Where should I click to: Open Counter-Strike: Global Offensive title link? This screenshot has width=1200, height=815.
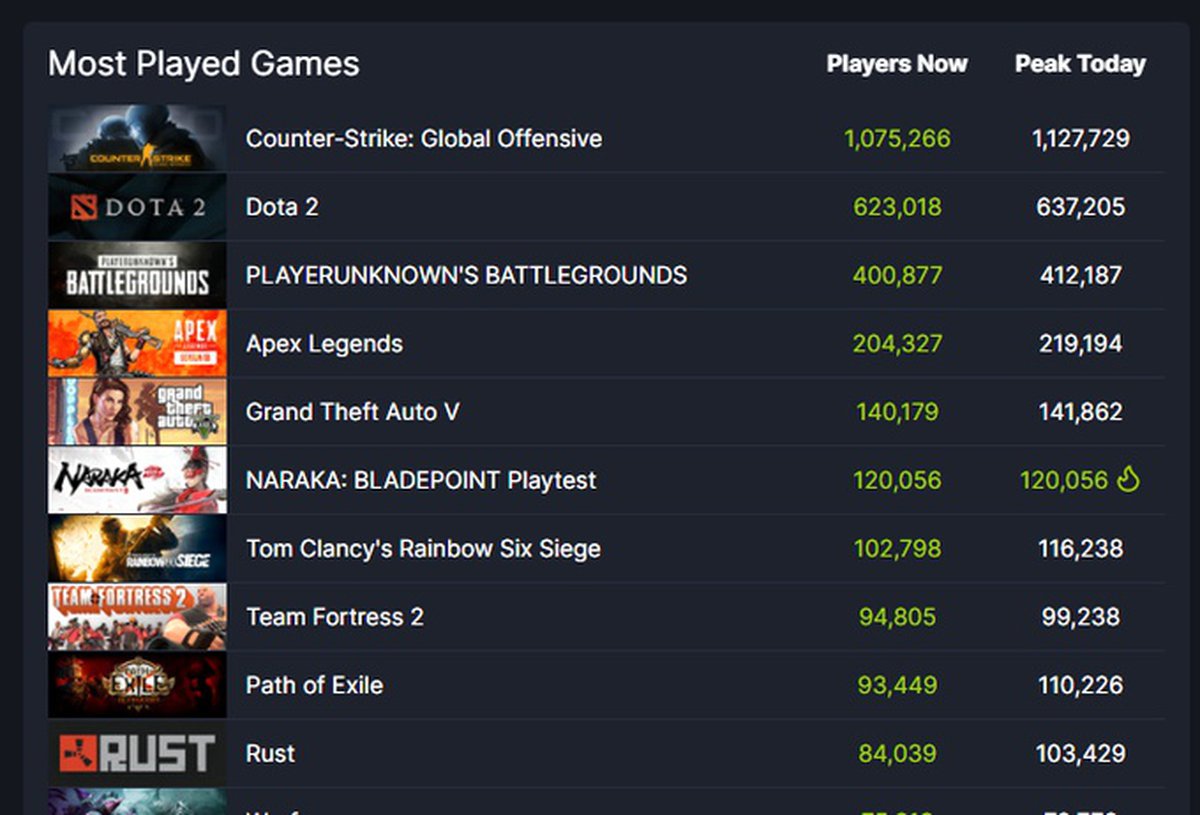point(424,138)
